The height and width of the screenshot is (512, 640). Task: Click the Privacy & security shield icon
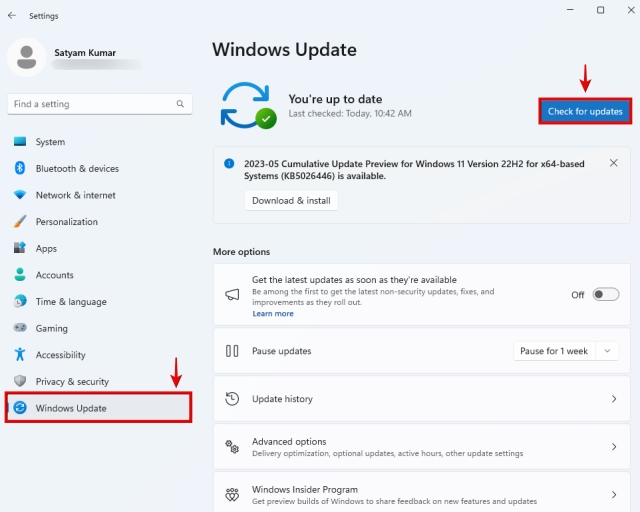(20, 381)
